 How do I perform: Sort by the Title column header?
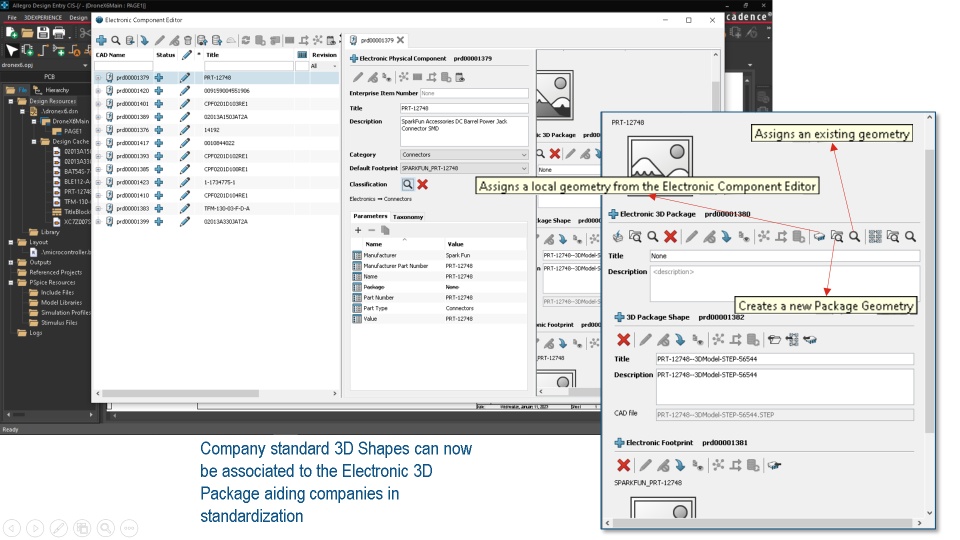coord(212,55)
